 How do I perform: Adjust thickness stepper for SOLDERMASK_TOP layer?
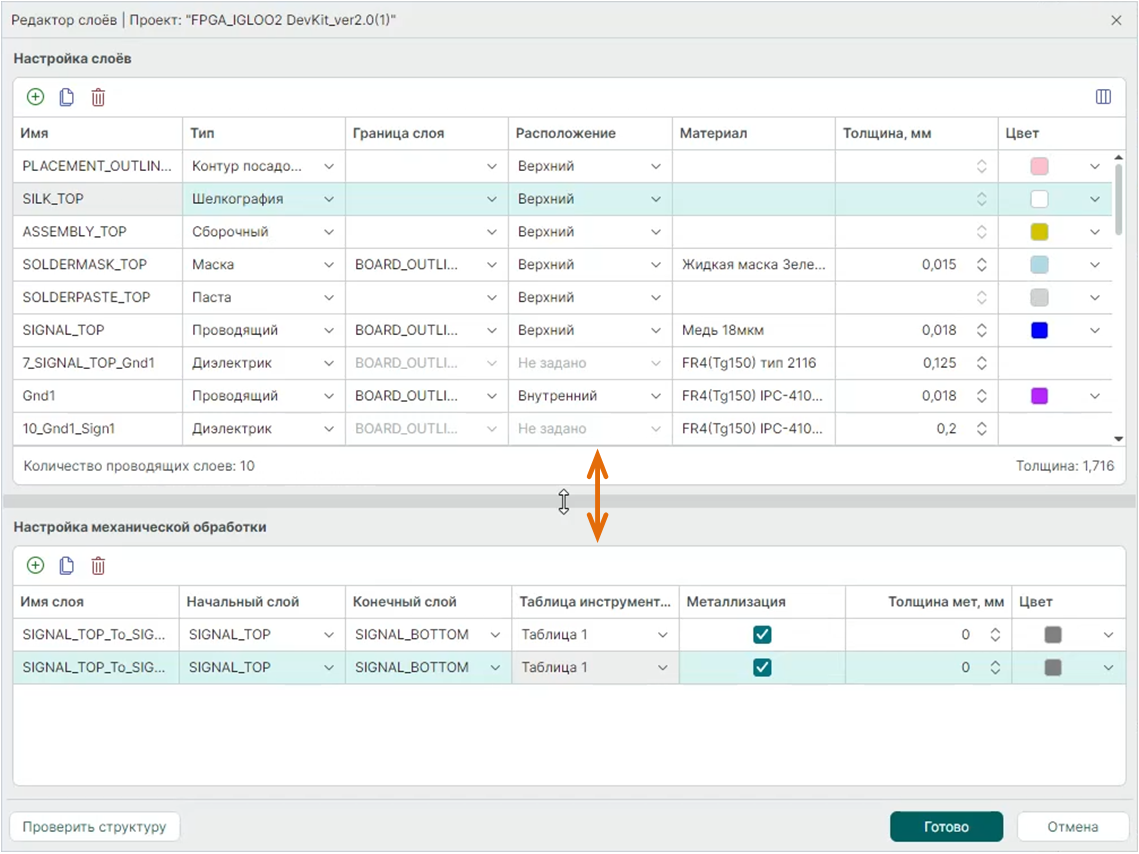pyautogui.click(x=981, y=265)
